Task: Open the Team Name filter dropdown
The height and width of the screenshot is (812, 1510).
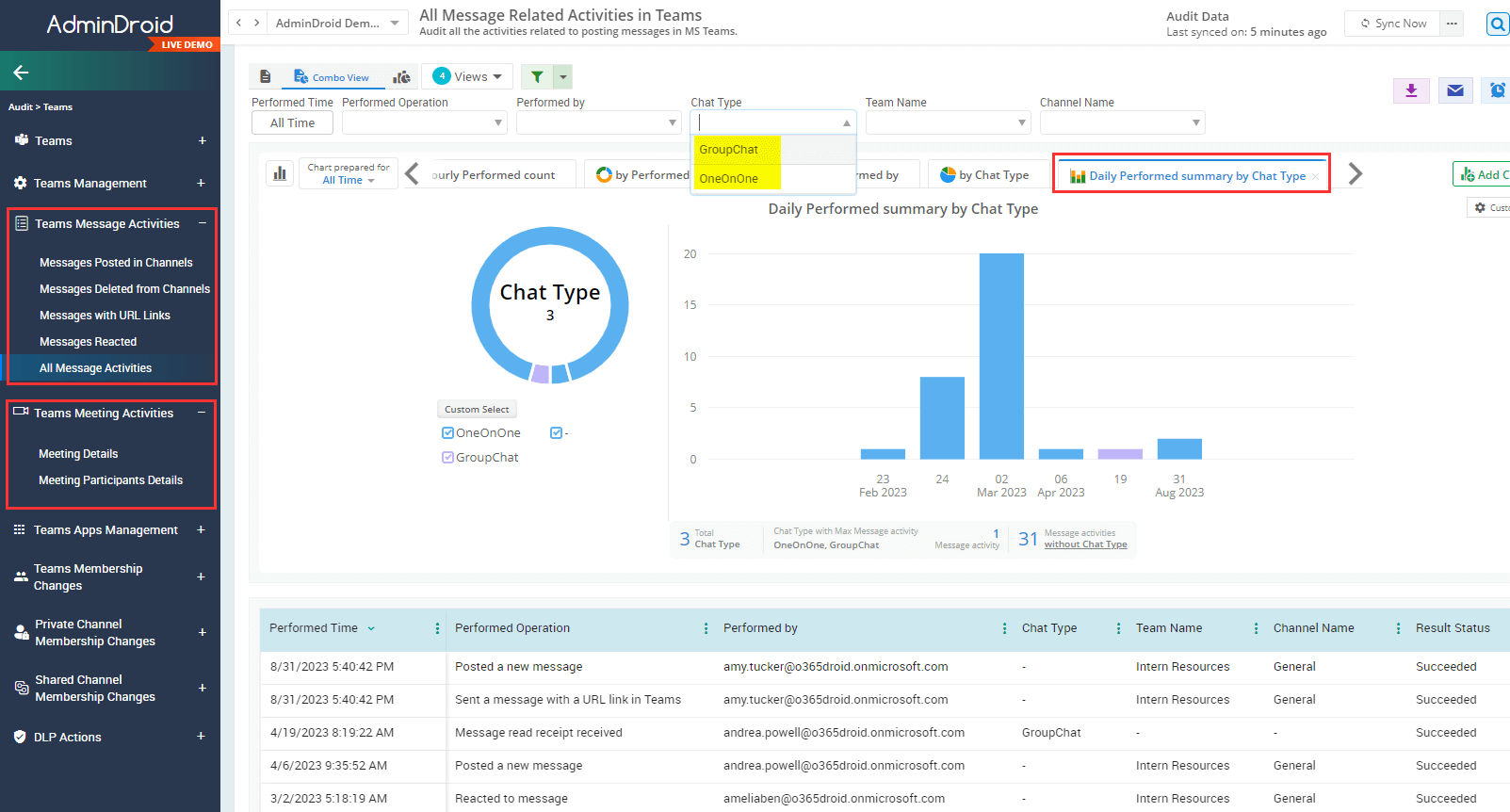Action: (x=948, y=122)
